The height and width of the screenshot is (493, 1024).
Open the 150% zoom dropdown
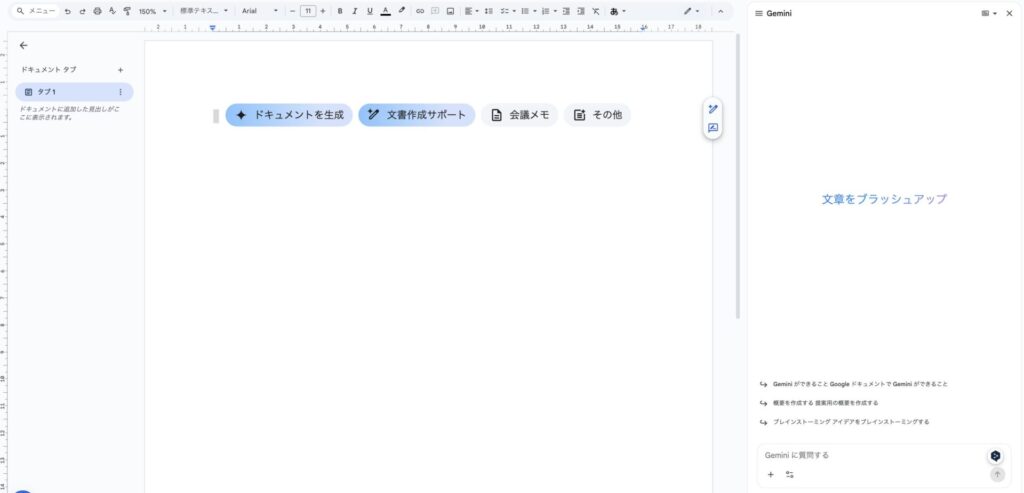click(x=152, y=11)
